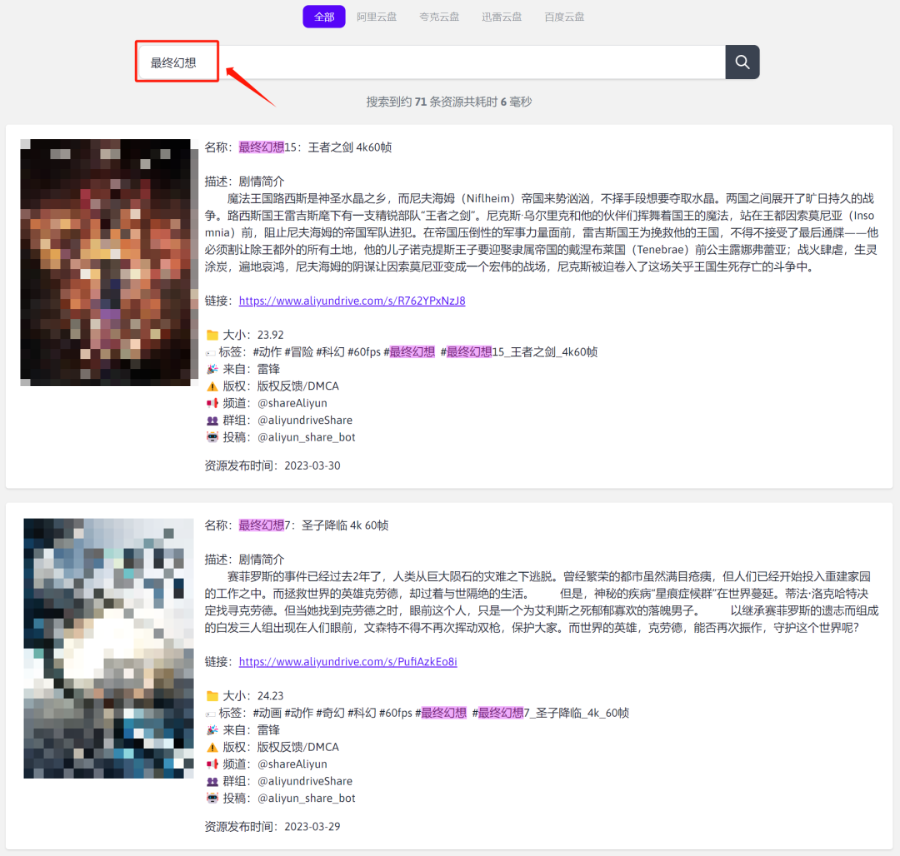
Task: Click 版权反馈/DMCA in 王者之剑 card
Action: (298, 386)
